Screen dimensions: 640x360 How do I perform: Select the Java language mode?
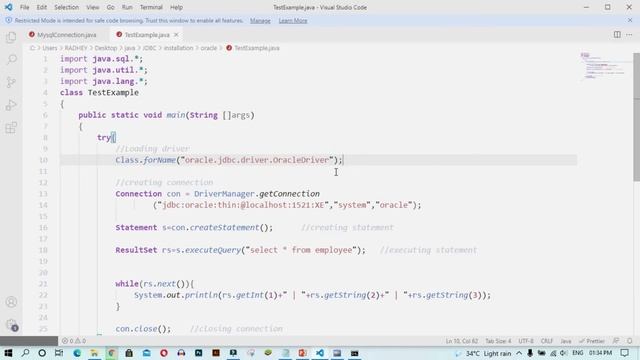pos(566,341)
